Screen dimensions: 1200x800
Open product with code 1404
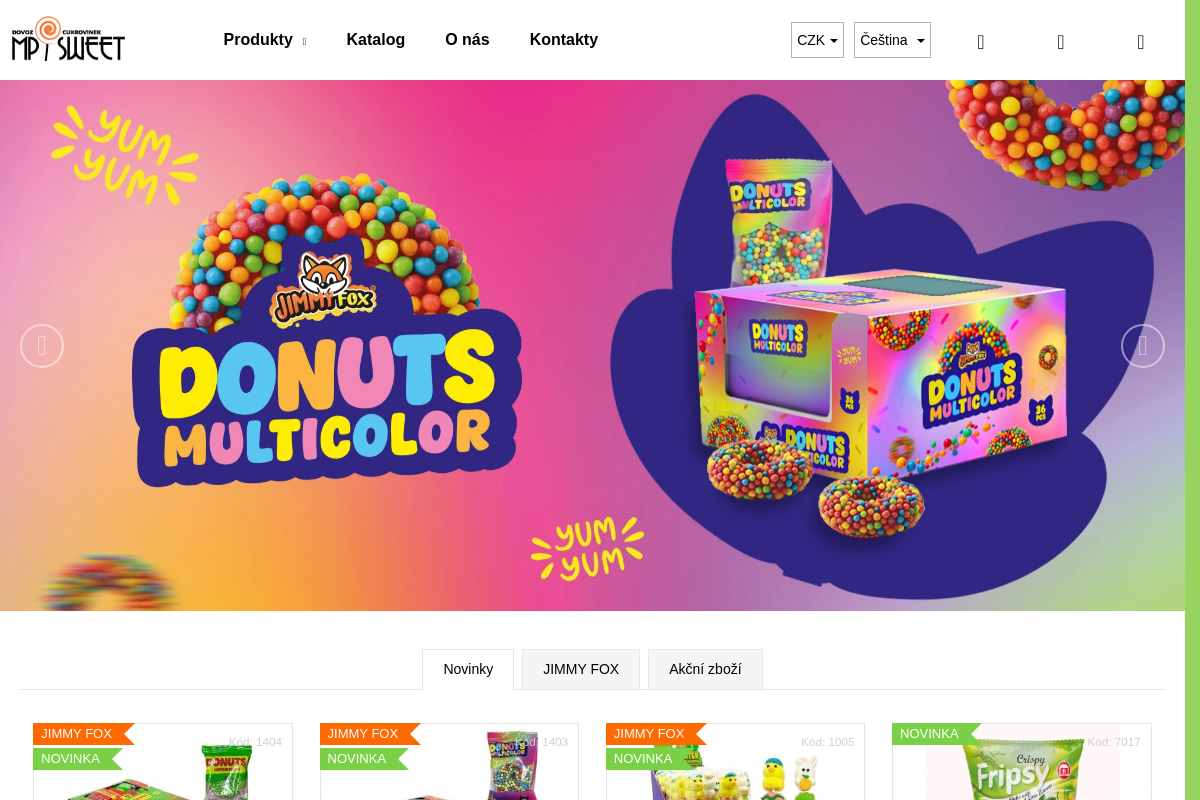pos(163,762)
